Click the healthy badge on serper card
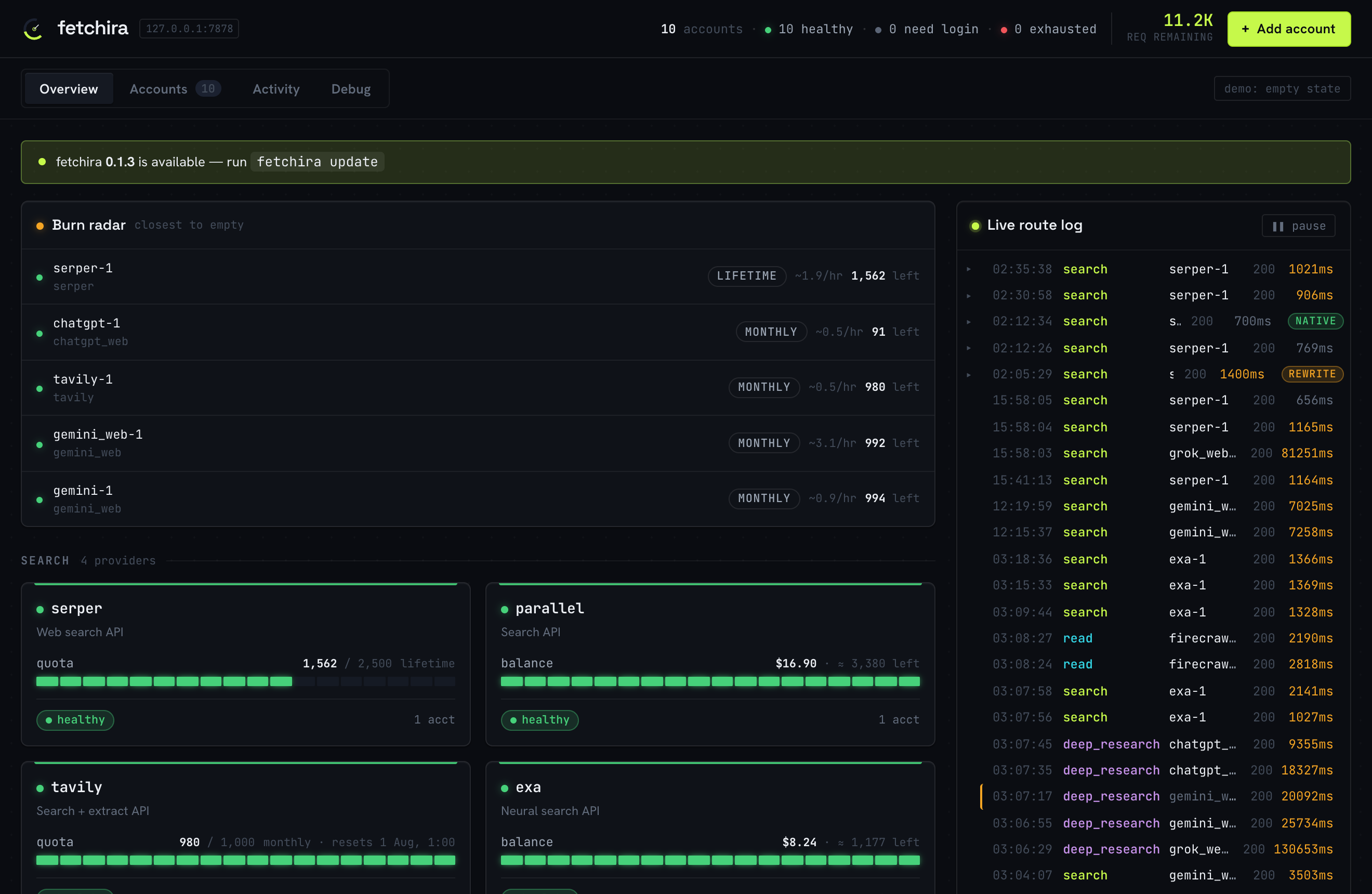Viewport: 1372px width, 894px height. (75, 720)
